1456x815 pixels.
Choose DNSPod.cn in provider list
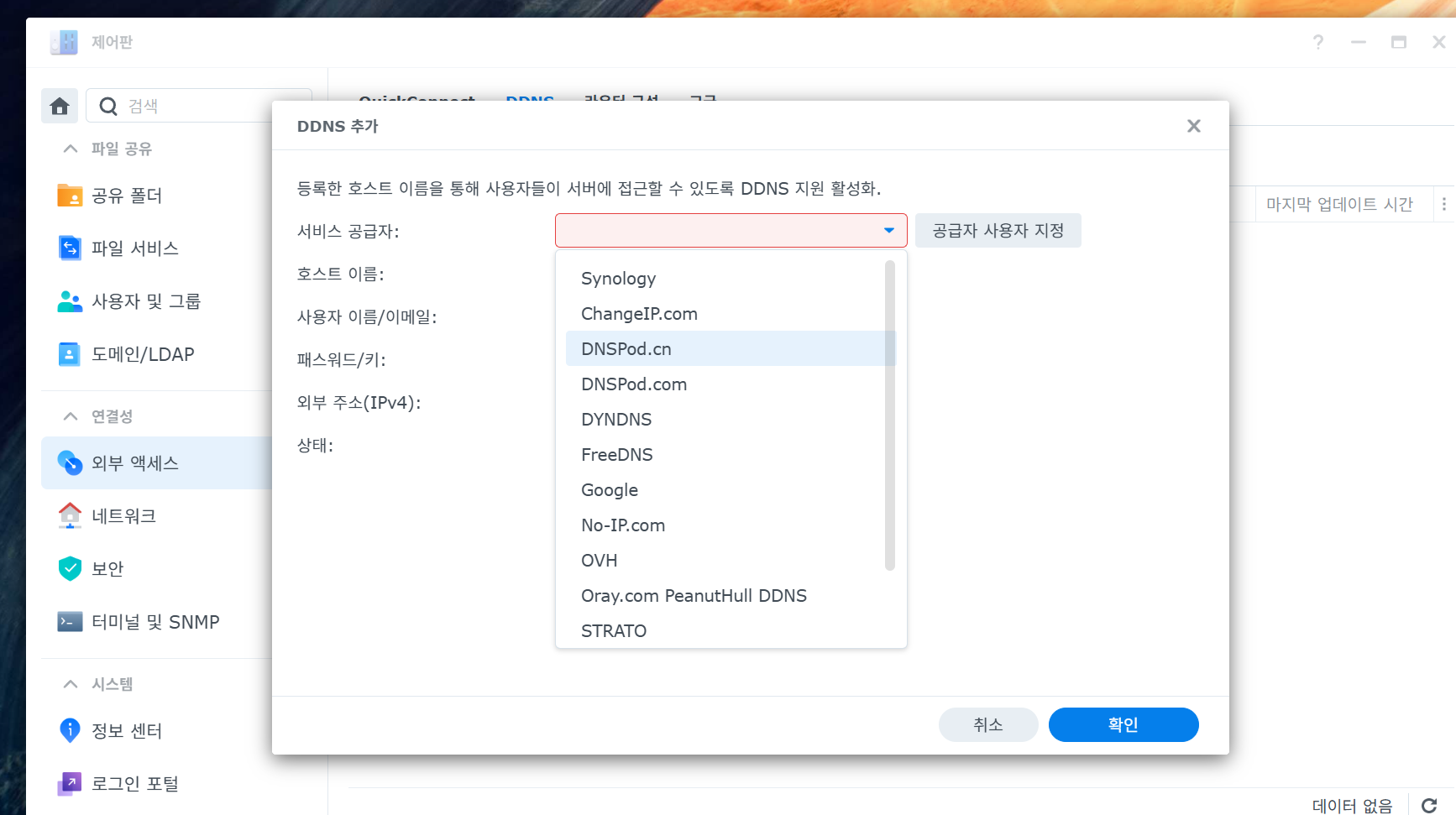point(626,349)
